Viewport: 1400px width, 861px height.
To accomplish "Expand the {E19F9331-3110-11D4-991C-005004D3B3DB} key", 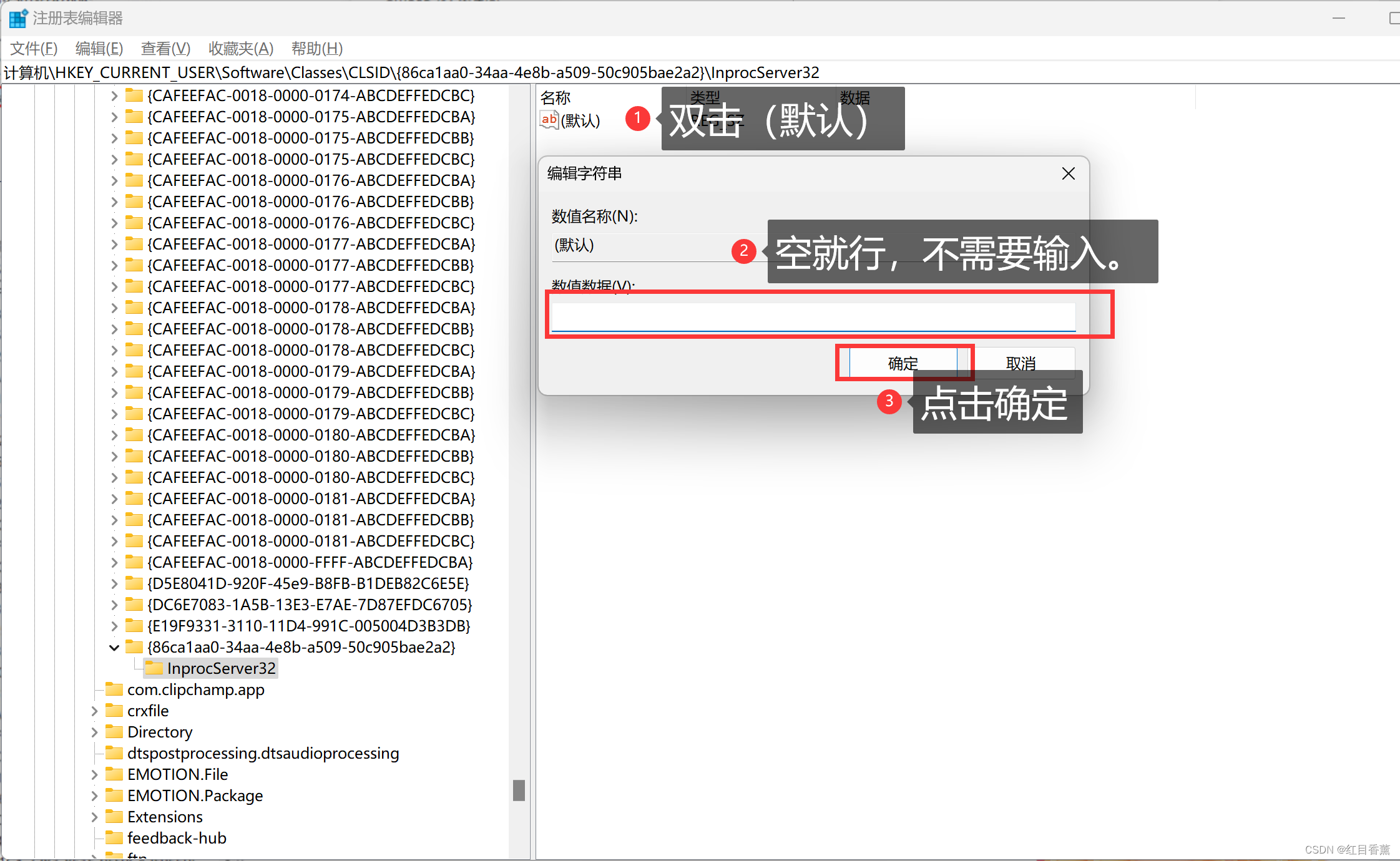I will [x=114, y=626].
